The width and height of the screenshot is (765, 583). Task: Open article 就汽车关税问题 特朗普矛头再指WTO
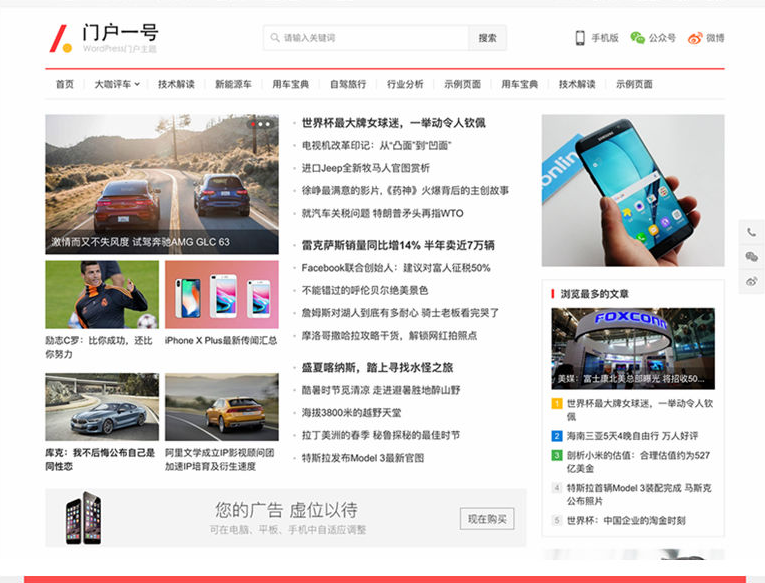pyautogui.click(x=382, y=213)
